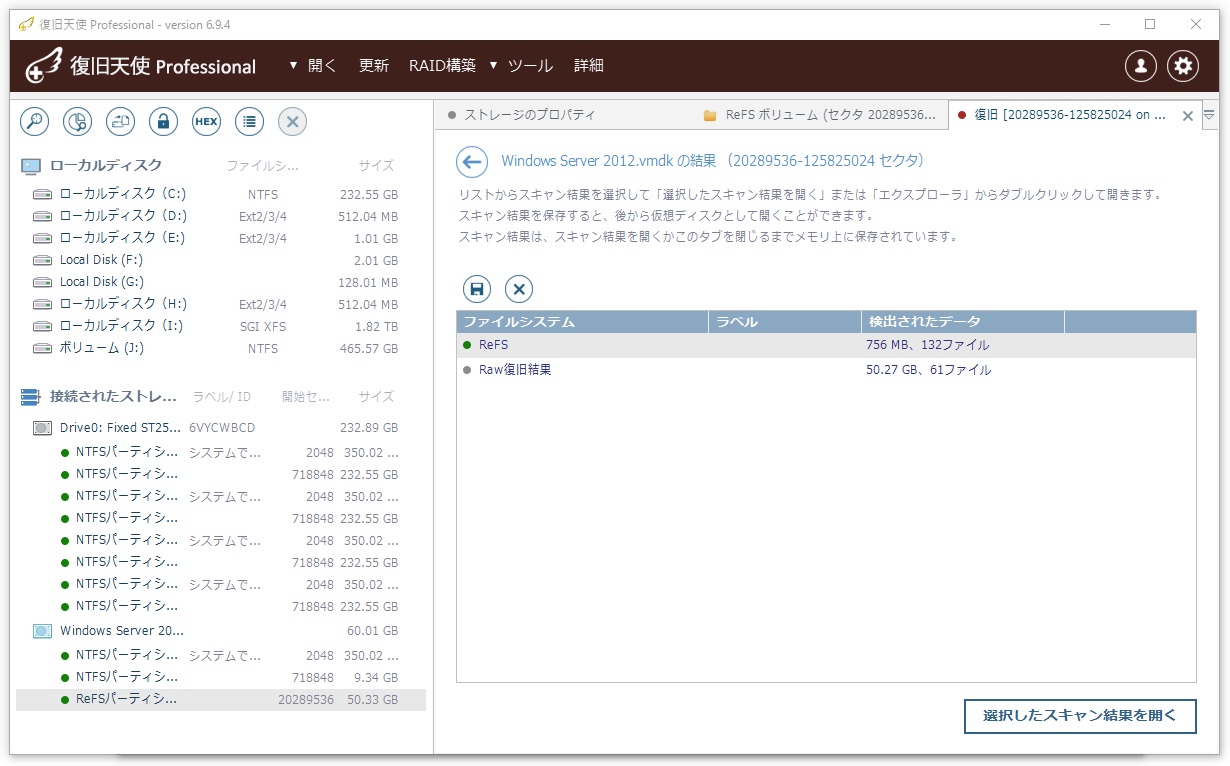Screen dimensions: 1230x766
Task: Open the ツール dropdown menu
Action: point(521,66)
